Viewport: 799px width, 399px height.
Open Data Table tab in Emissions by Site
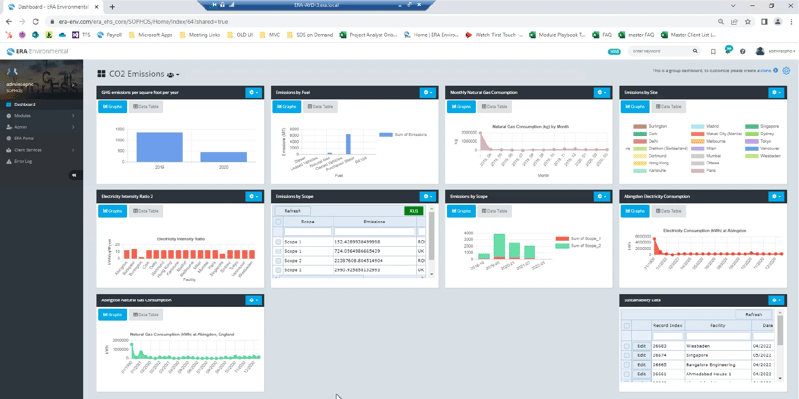669,107
